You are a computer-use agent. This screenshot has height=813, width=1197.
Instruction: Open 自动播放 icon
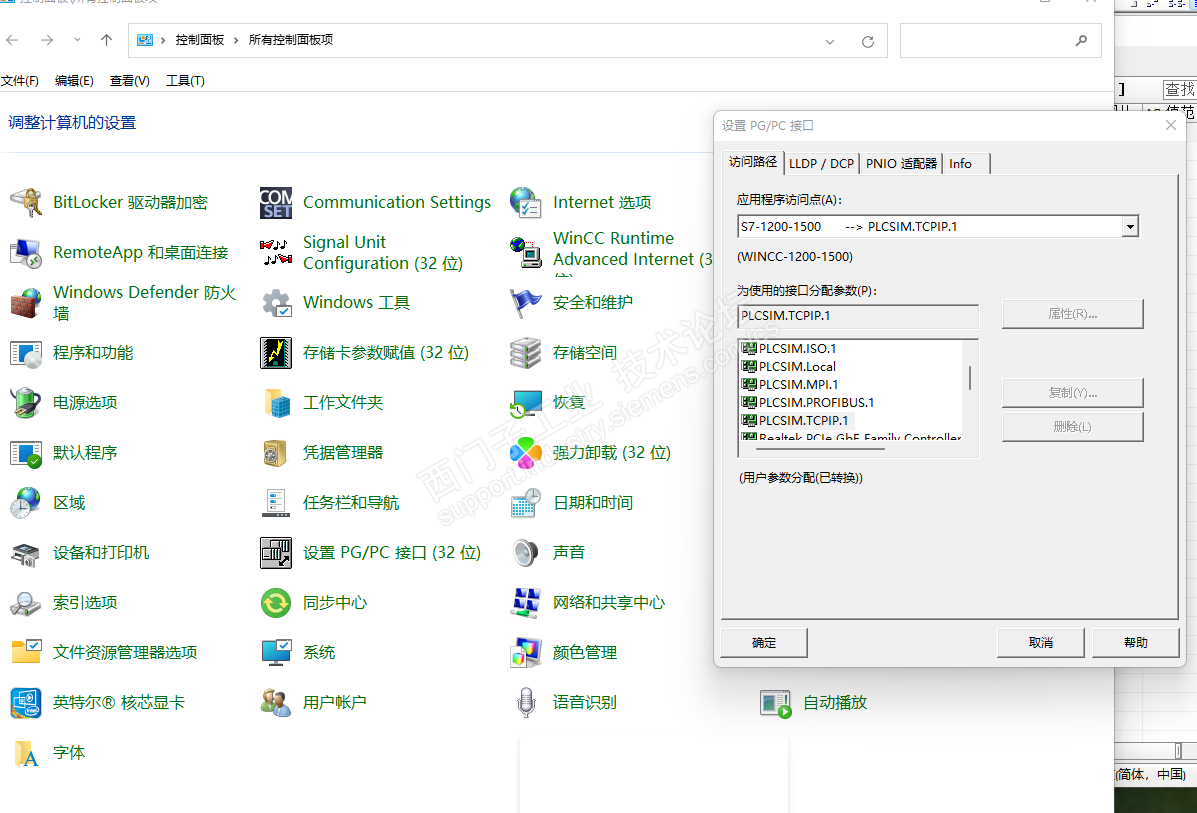tap(776, 702)
